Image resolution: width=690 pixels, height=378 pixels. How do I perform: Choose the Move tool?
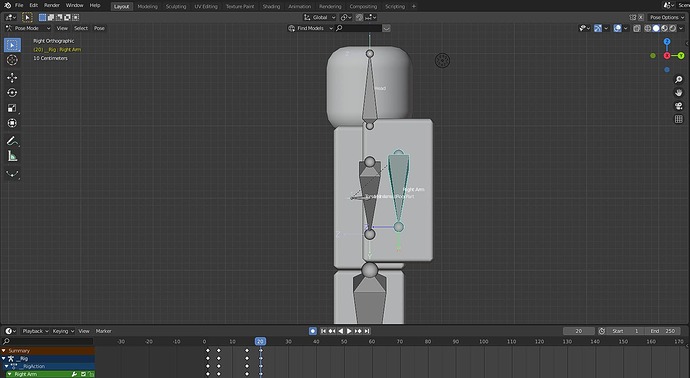tap(12, 77)
